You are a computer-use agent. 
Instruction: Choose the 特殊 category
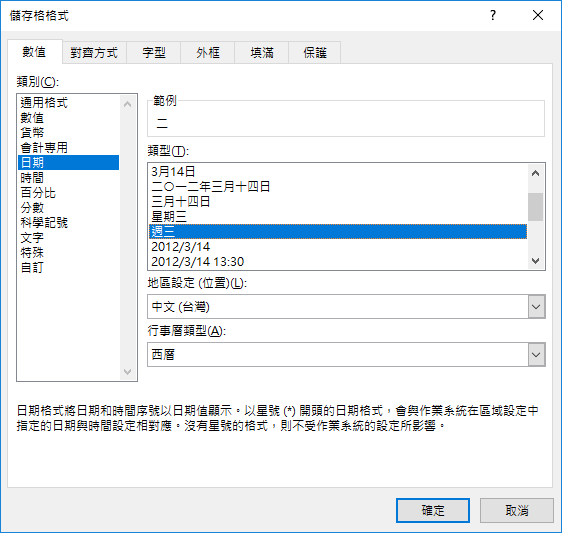[x=68, y=253]
